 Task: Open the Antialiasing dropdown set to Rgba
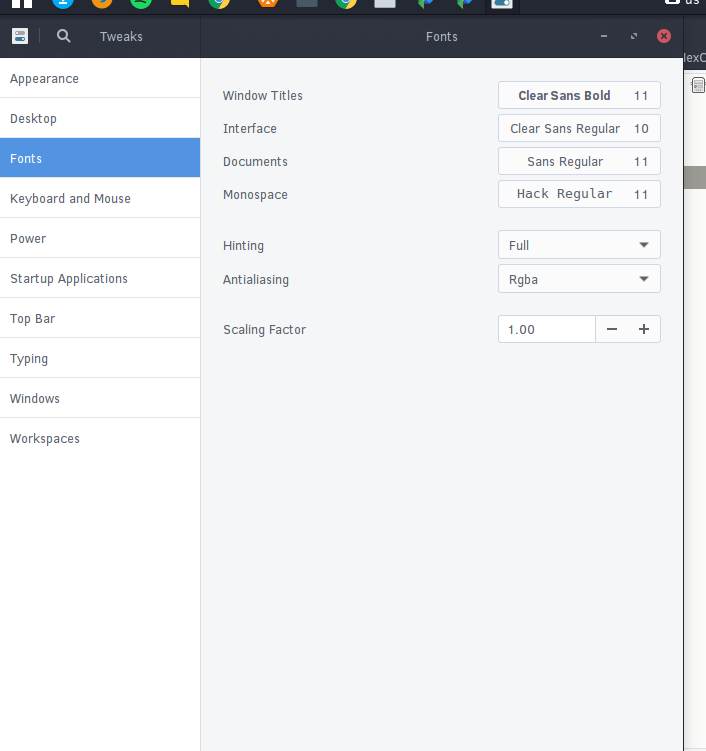tap(579, 279)
